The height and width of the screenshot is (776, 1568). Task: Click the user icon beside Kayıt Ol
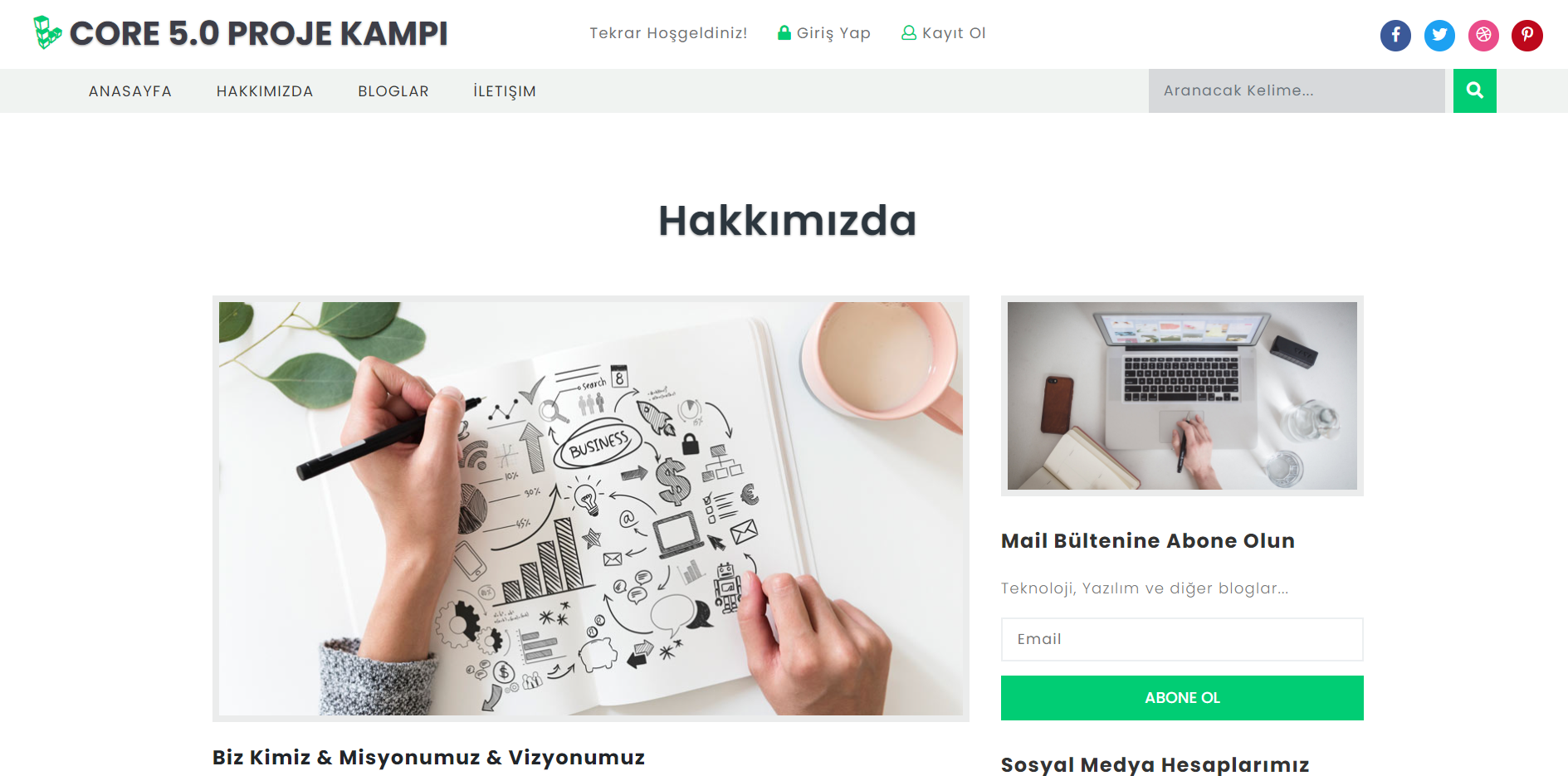click(x=909, y=32)
